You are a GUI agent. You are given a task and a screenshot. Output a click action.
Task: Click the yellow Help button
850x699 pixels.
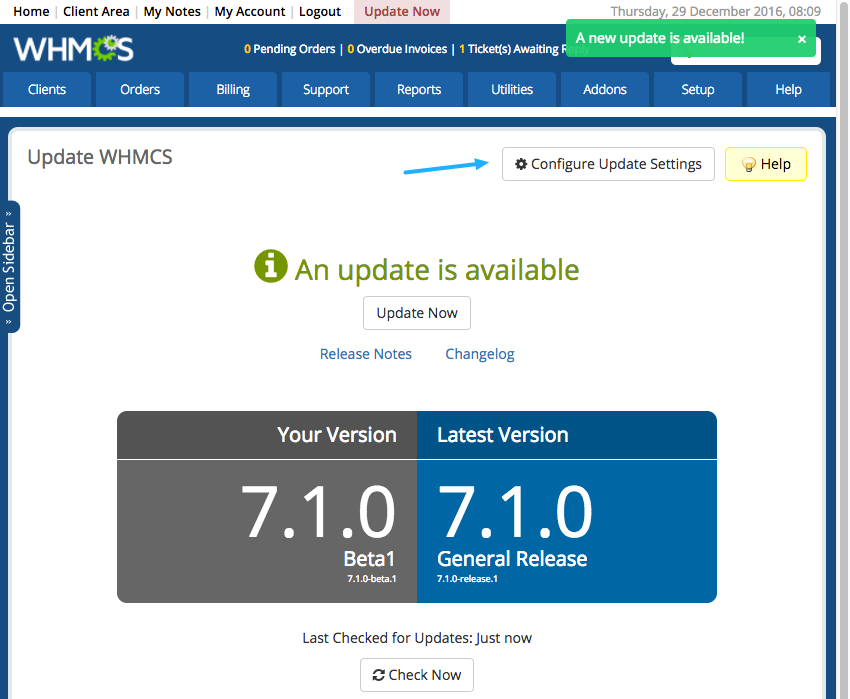(765, 164)
